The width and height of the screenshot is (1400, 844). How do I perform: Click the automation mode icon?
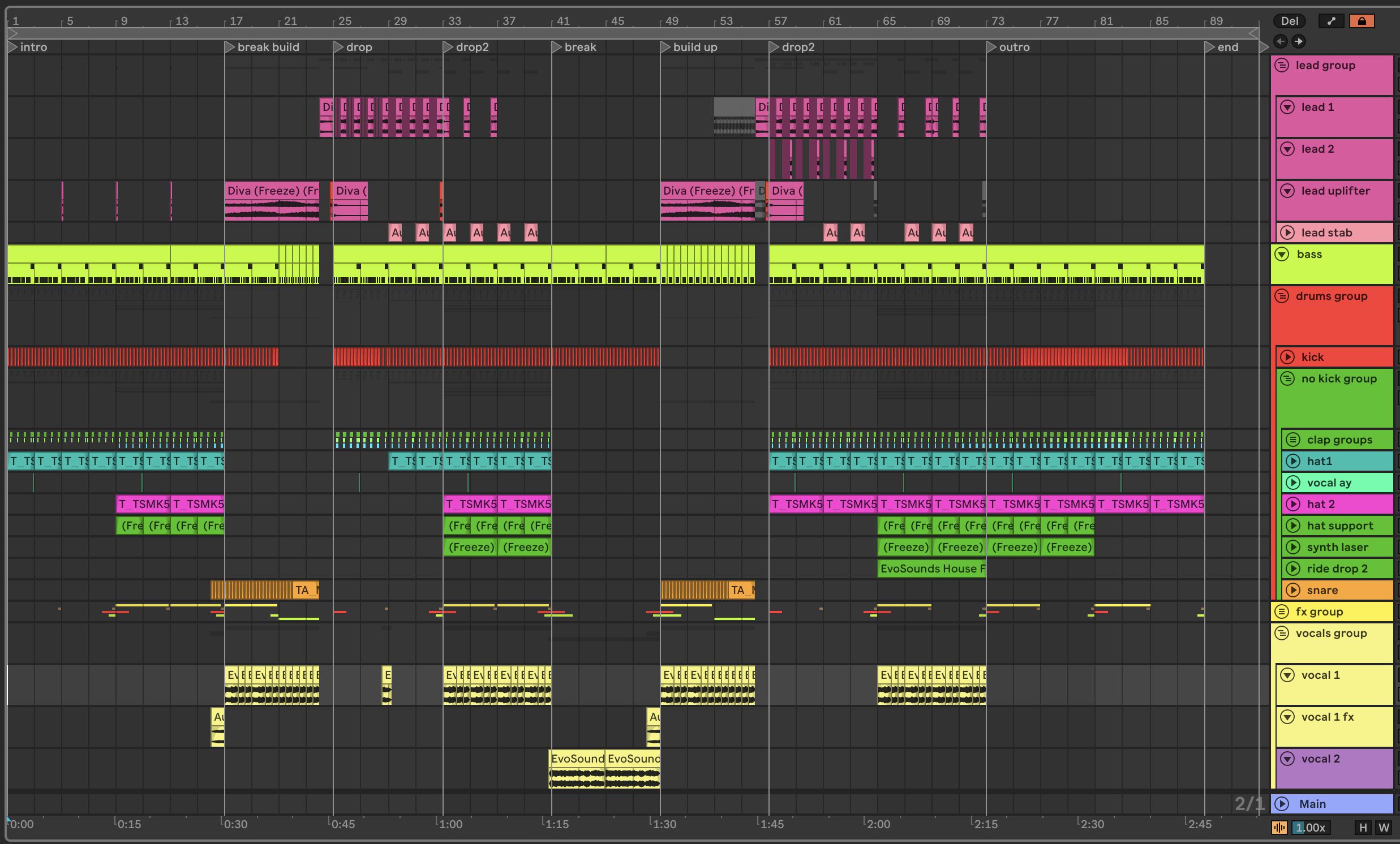tap(1331, 21)
